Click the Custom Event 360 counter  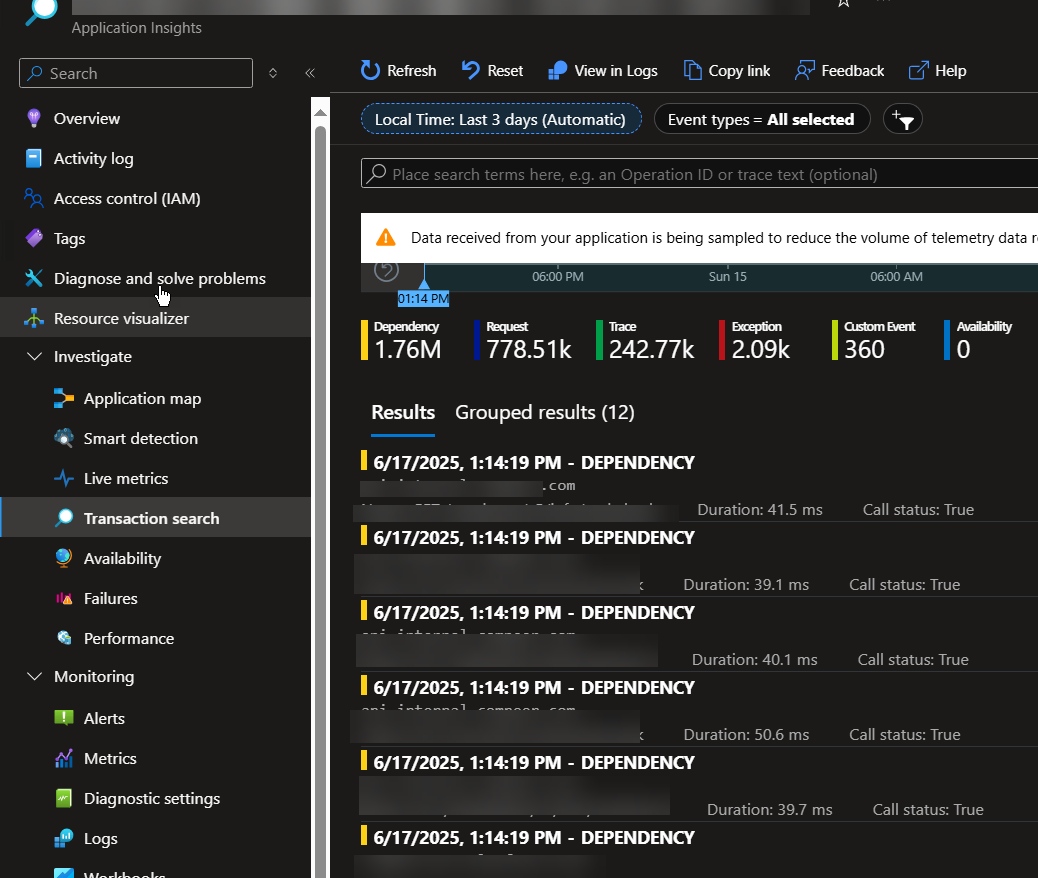pyautogui.click(x=874, y=340)
